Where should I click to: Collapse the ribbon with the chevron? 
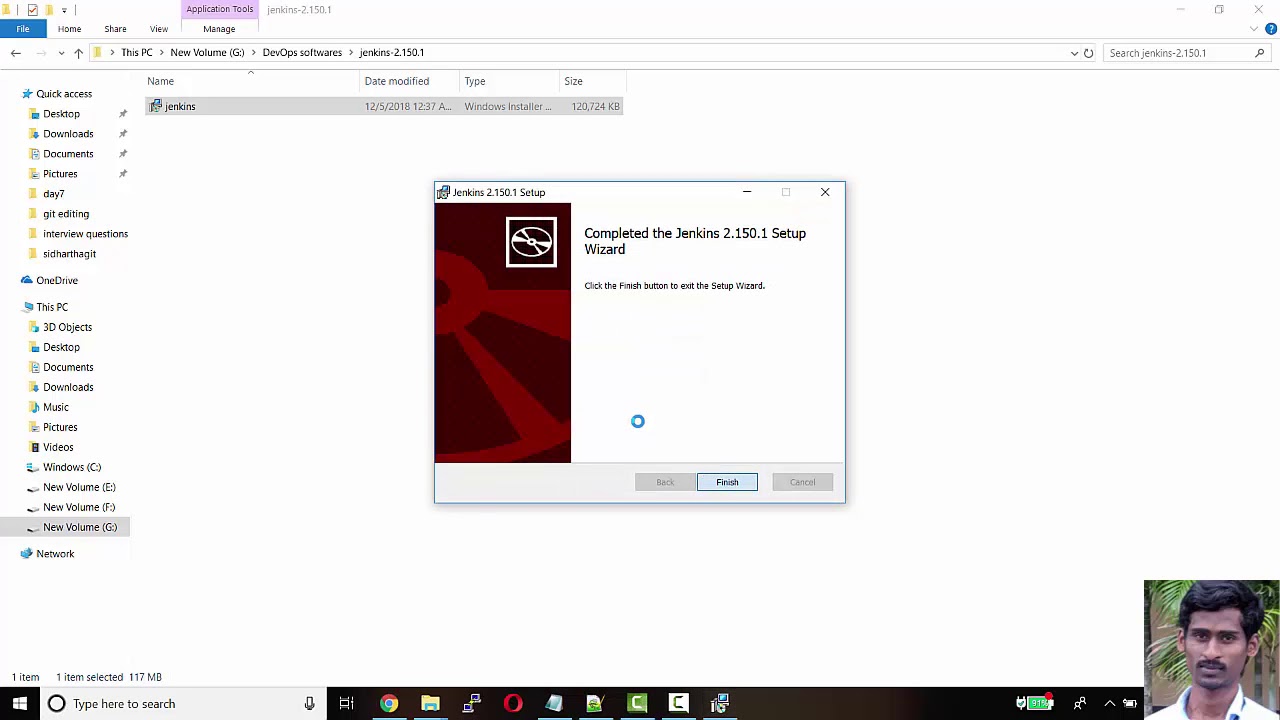click(1256, 29)
